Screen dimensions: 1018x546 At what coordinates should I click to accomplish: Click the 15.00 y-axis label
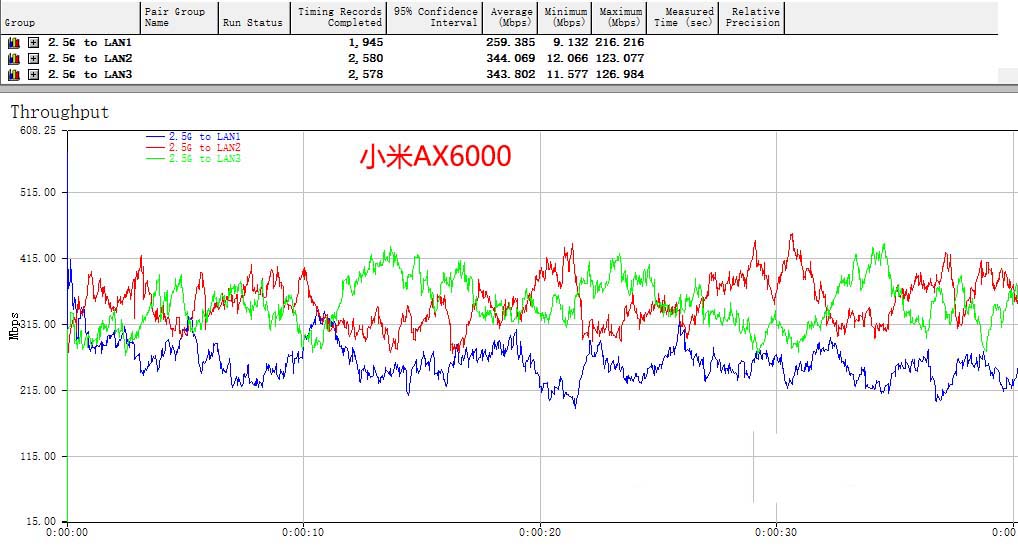41,521
